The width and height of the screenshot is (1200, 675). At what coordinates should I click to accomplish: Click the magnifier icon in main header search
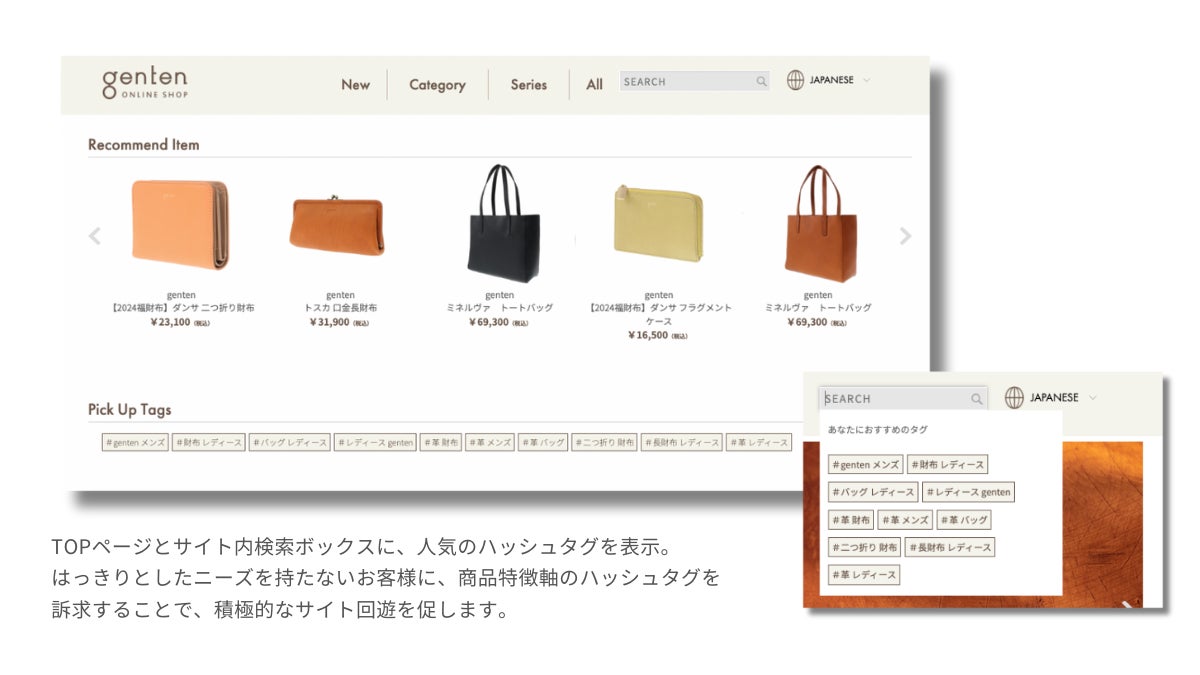(x=762, y=82)
